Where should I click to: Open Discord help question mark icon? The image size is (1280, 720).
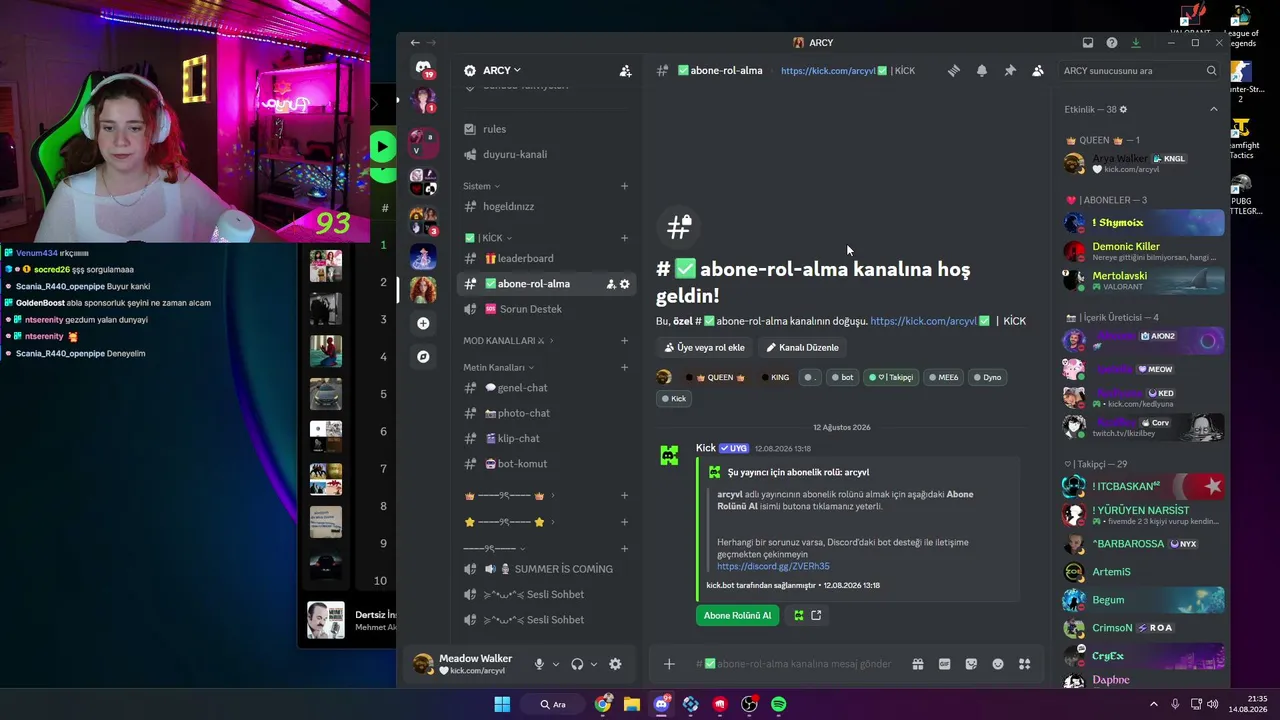click(1112, 43)
